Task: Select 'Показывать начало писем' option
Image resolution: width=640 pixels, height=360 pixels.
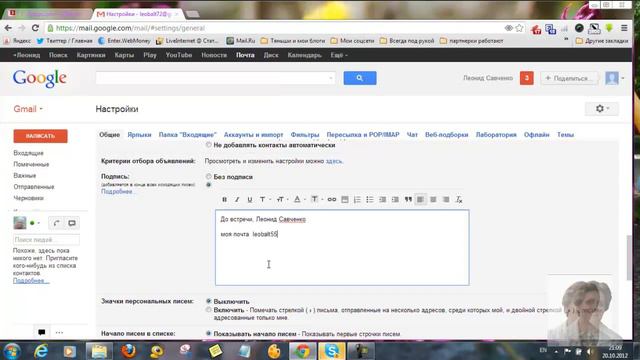Action: pos(209,333)
